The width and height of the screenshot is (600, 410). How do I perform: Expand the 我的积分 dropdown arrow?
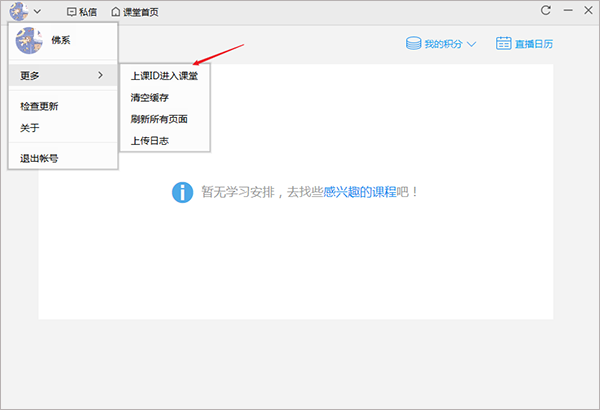click(472, 44)
